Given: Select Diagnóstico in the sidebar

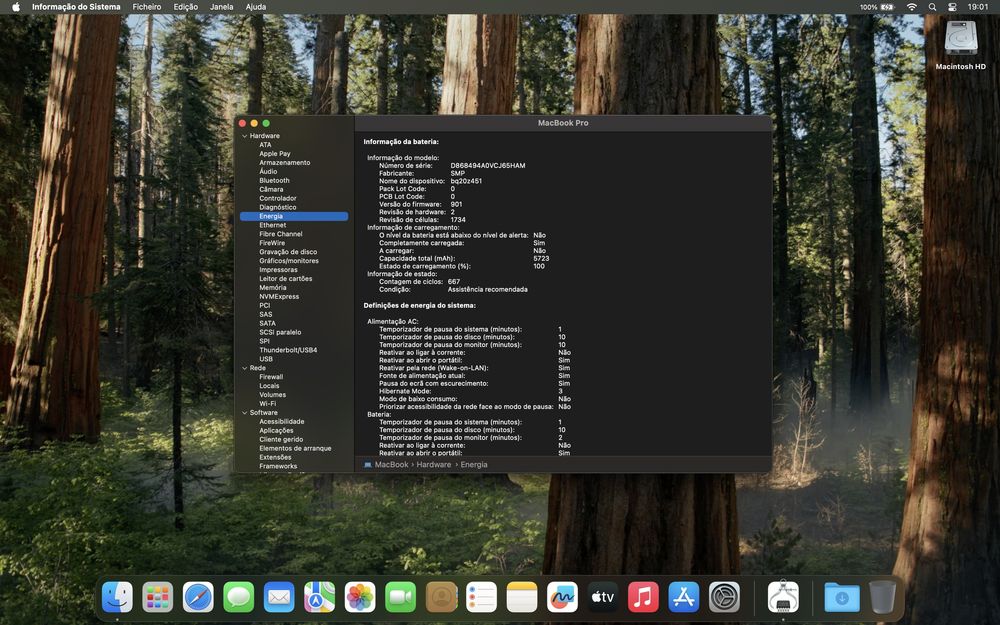Looking at the screenshot, I should (x=277, y=207).
